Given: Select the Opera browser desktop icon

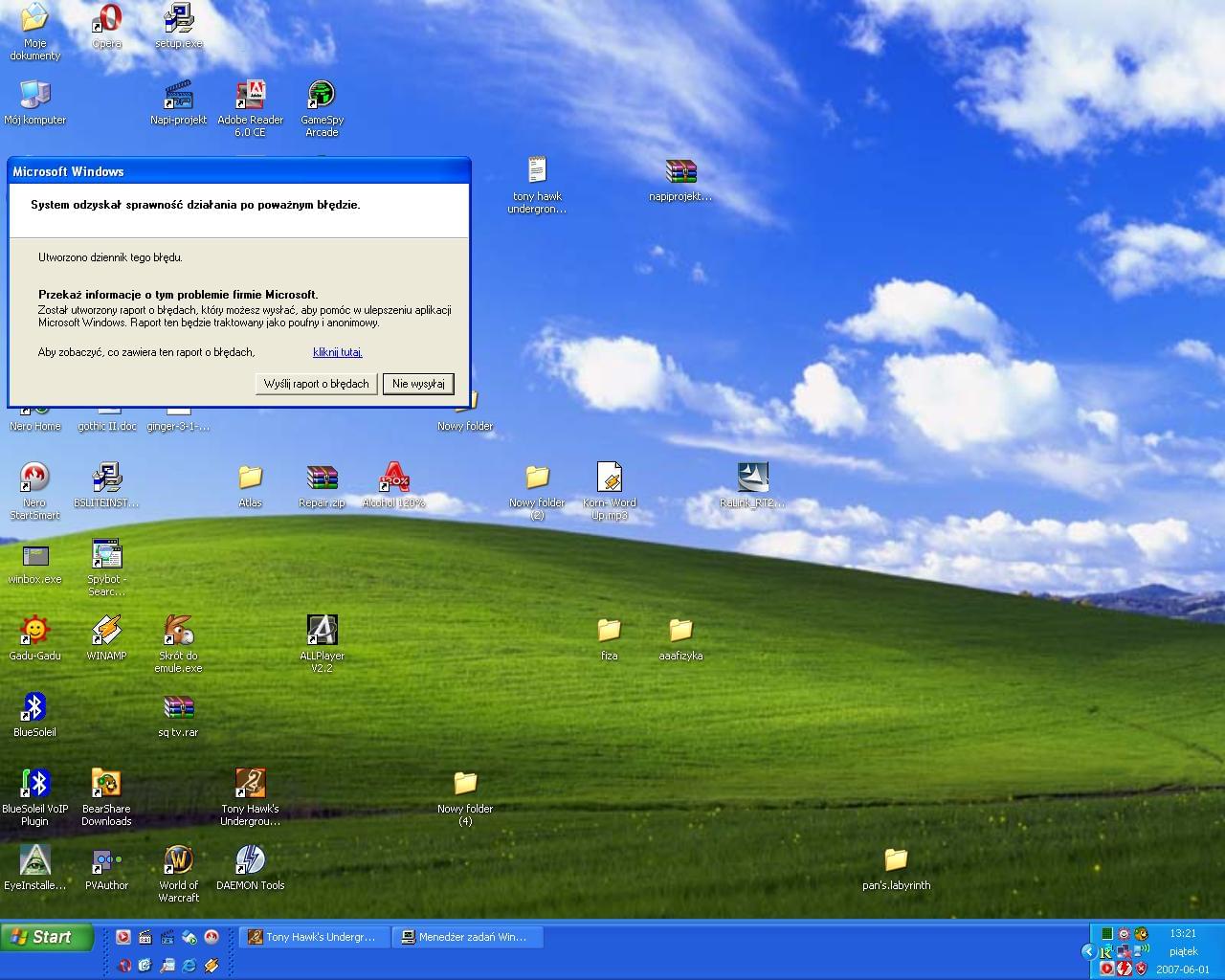Looking at the screenshot, I should click(x=106, y=27).
